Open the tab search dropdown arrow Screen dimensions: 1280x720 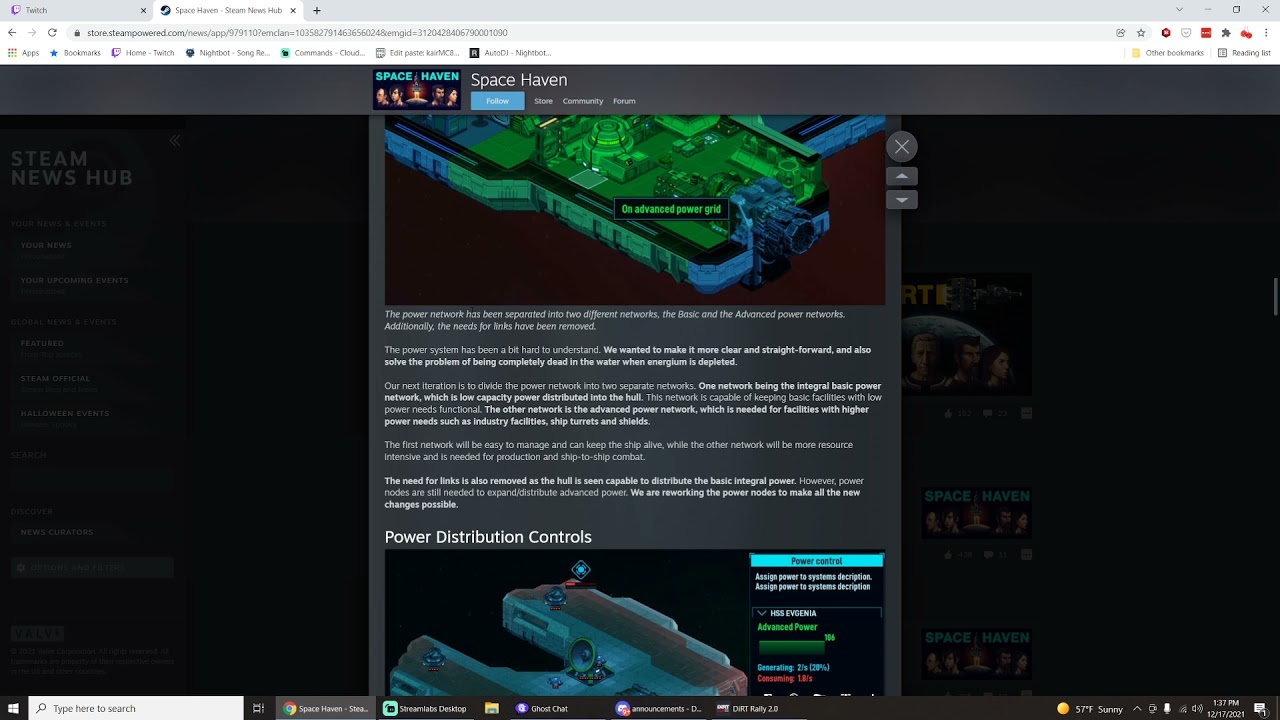tap(1180, 10)
